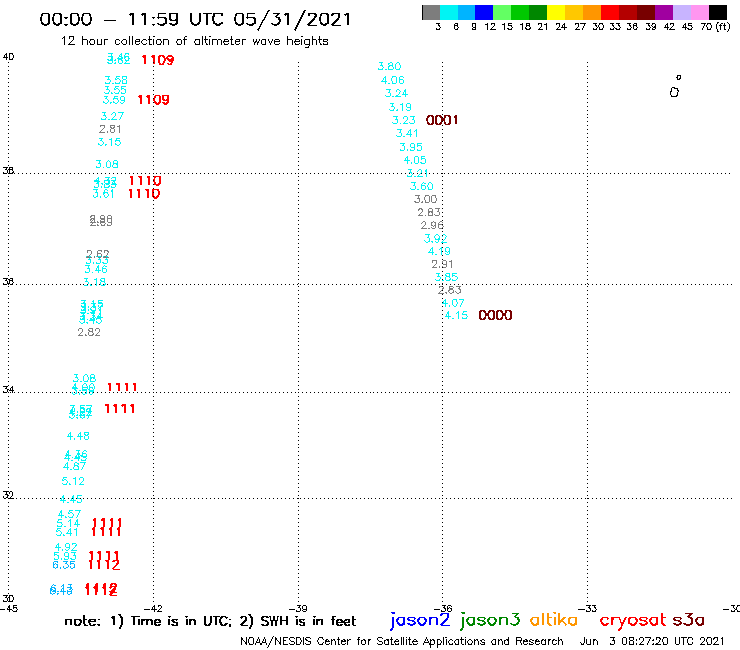
Task: Click the title '00:00 – 11:59 UTC 05/31/2021'
Action: click(x=195, y=19)
